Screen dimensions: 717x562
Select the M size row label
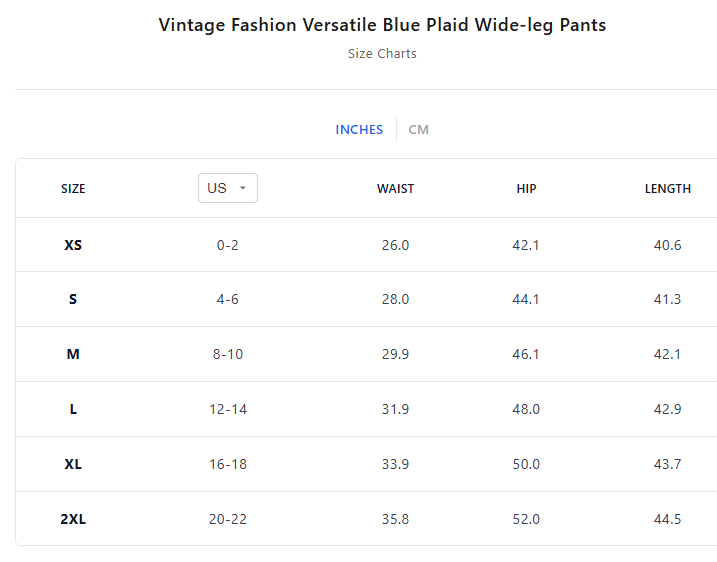73,354
